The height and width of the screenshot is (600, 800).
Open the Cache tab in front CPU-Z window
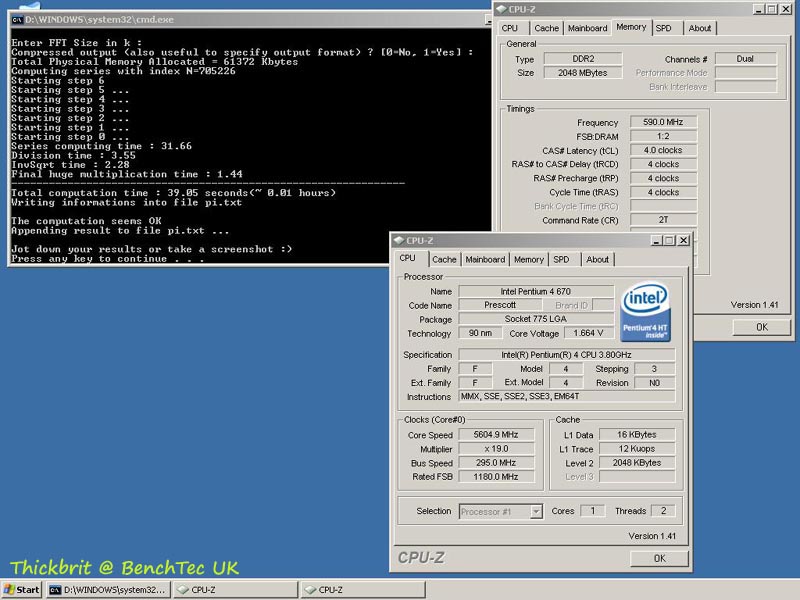[x=444, y=259]
